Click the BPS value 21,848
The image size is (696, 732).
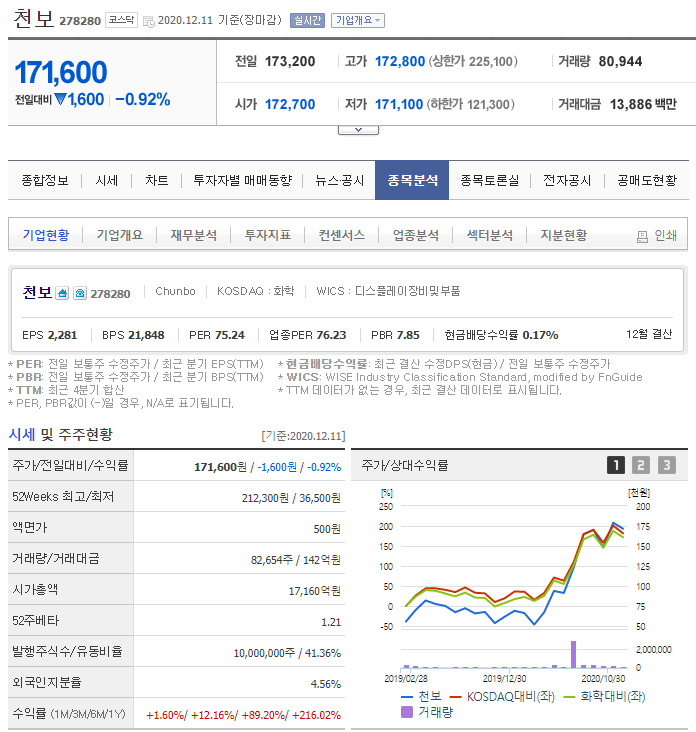[x=146, y=335]
